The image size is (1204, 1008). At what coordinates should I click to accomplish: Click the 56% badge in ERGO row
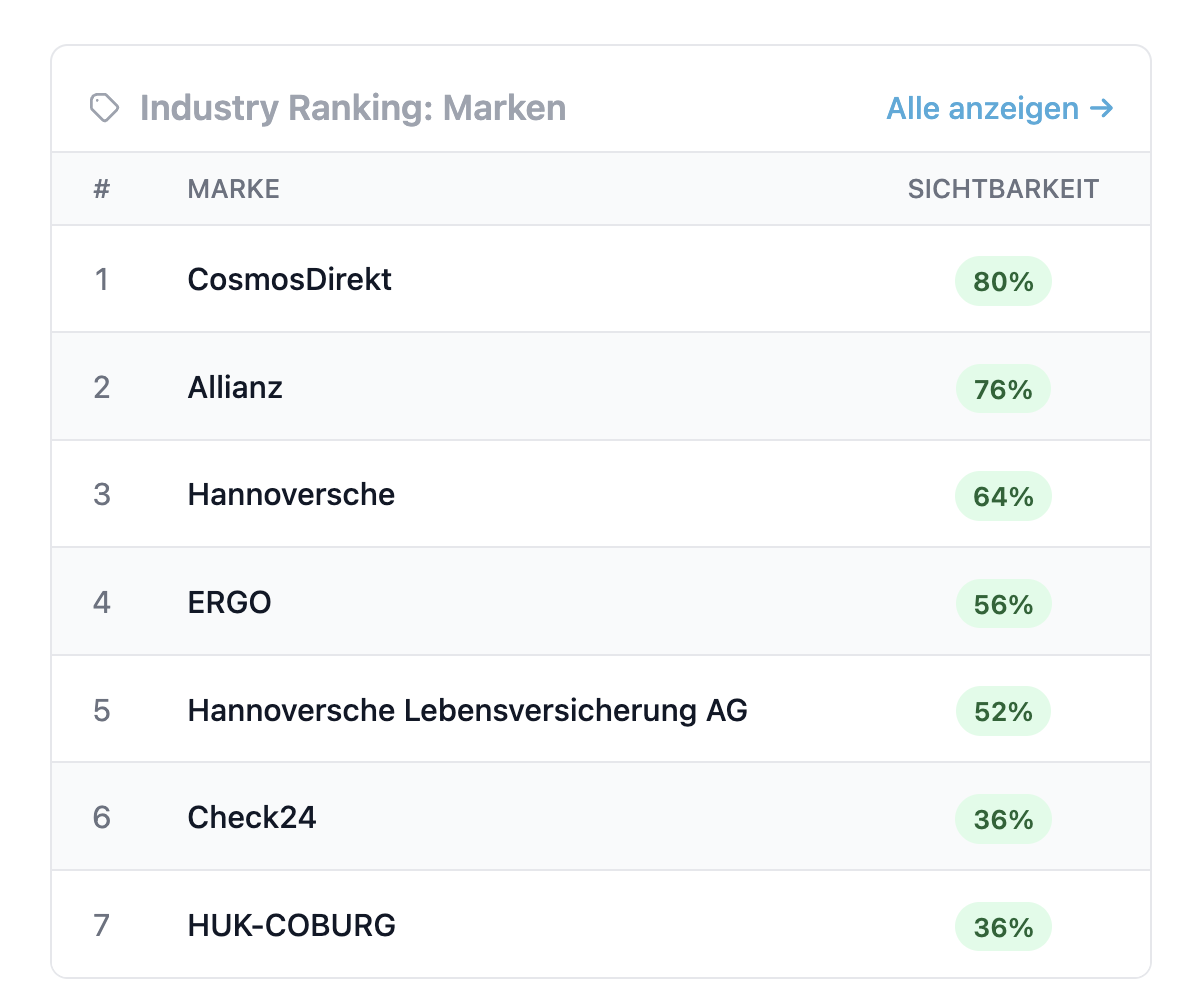[1003, 604]
